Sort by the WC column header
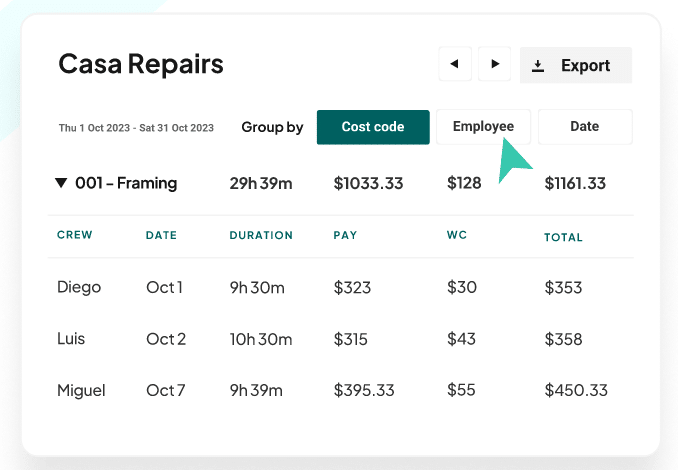The width and height of the screenshot is (678, 470). click(x=457, y=236)
